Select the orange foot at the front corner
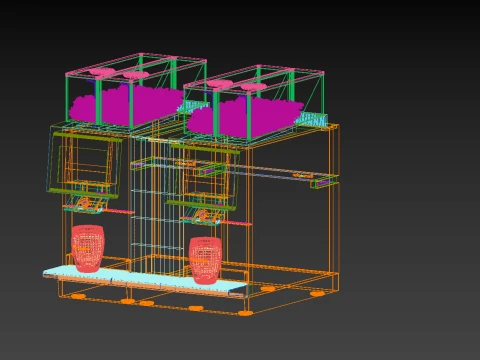This screenshot has height=360, width=480. (245, 313)
